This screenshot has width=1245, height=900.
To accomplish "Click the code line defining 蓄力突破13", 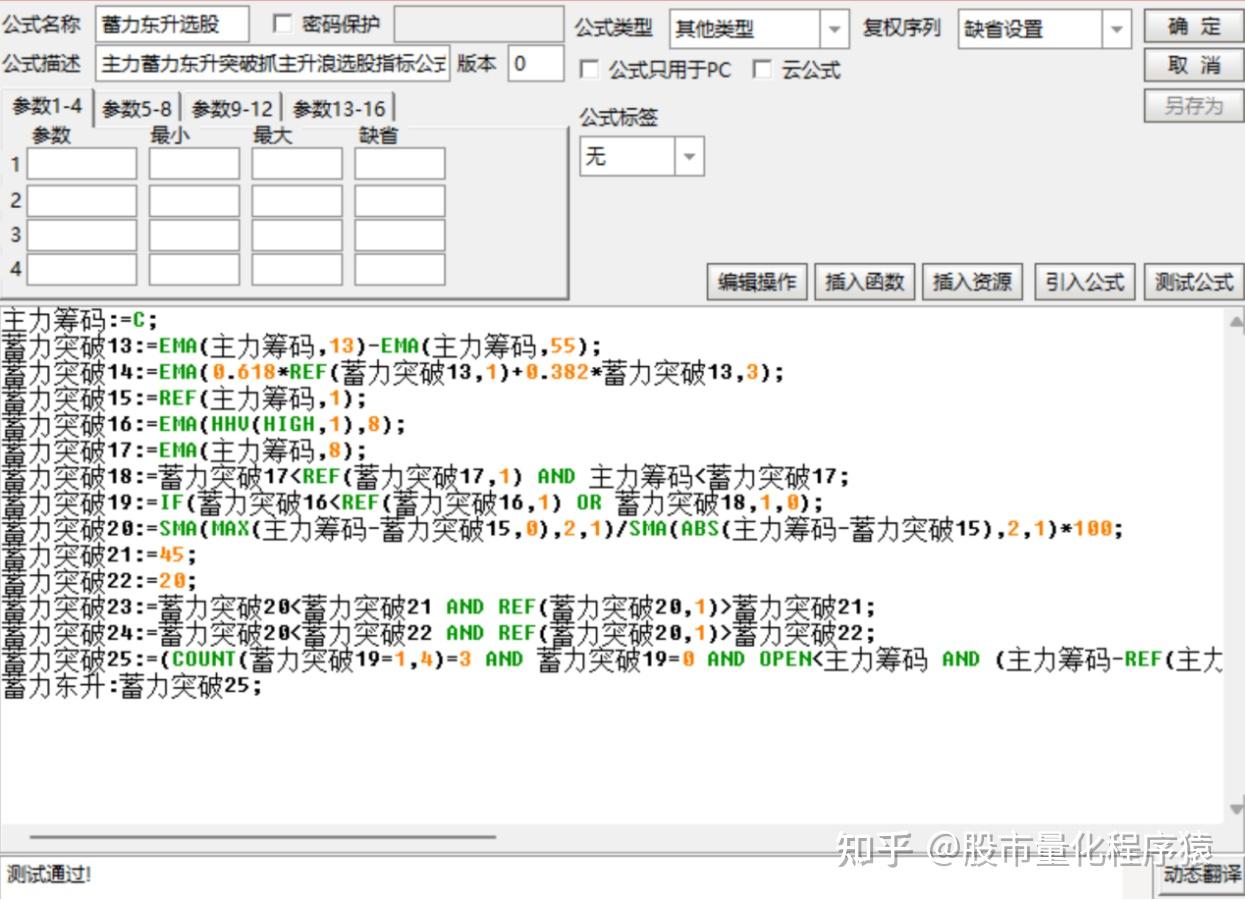I will (301, 346).
